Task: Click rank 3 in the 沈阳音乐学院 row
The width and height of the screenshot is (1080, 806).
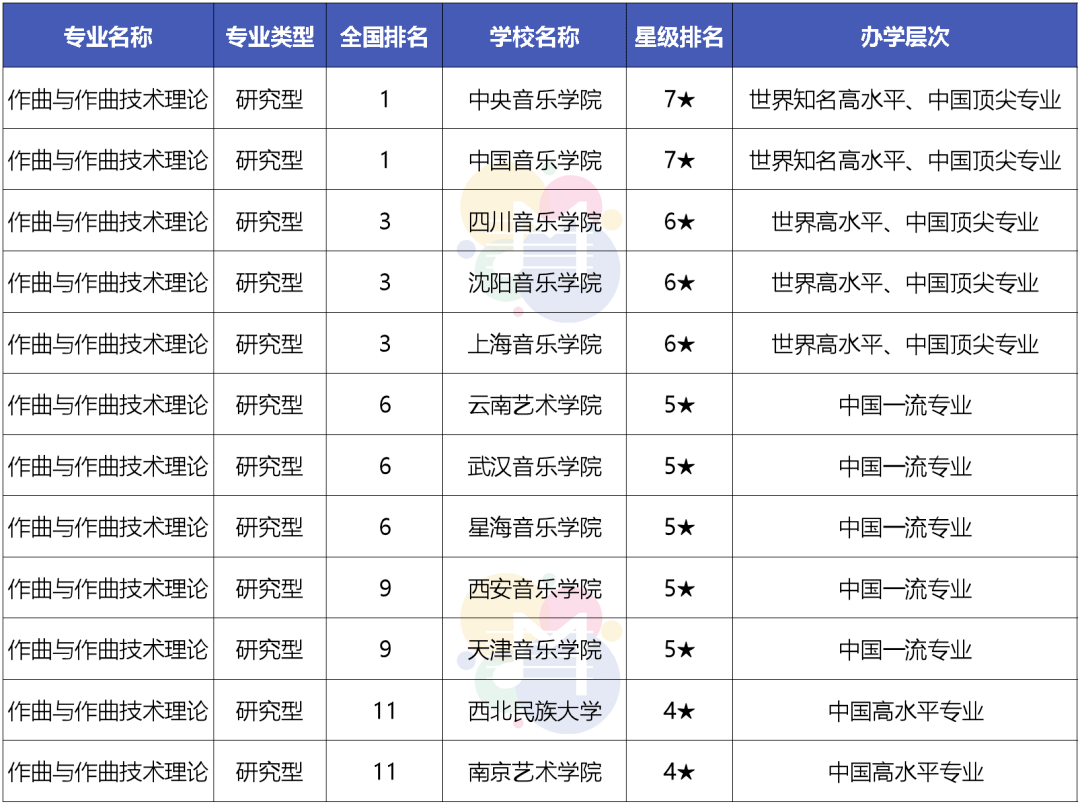Action: pyautogui.click(x=384, y=282)
